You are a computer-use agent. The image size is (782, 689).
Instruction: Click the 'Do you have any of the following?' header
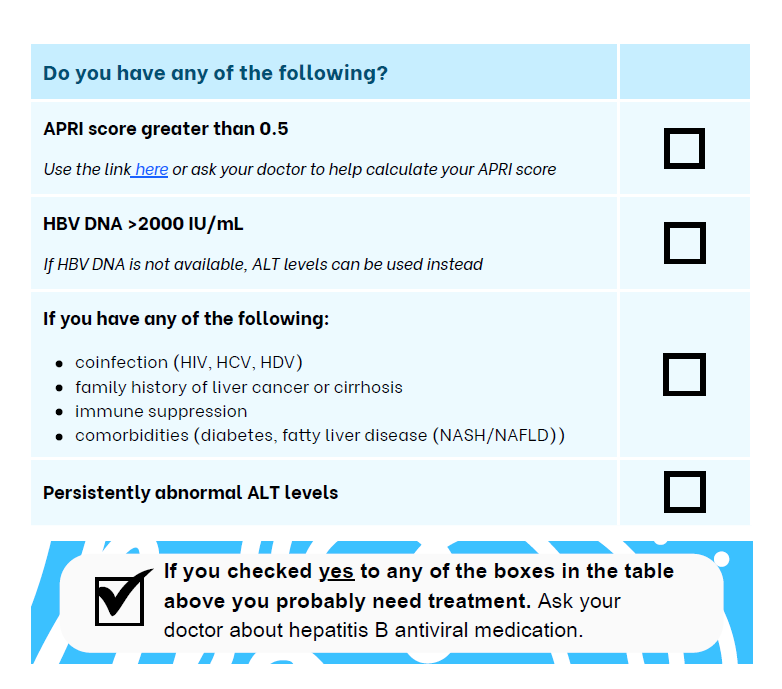pos(215,73)
